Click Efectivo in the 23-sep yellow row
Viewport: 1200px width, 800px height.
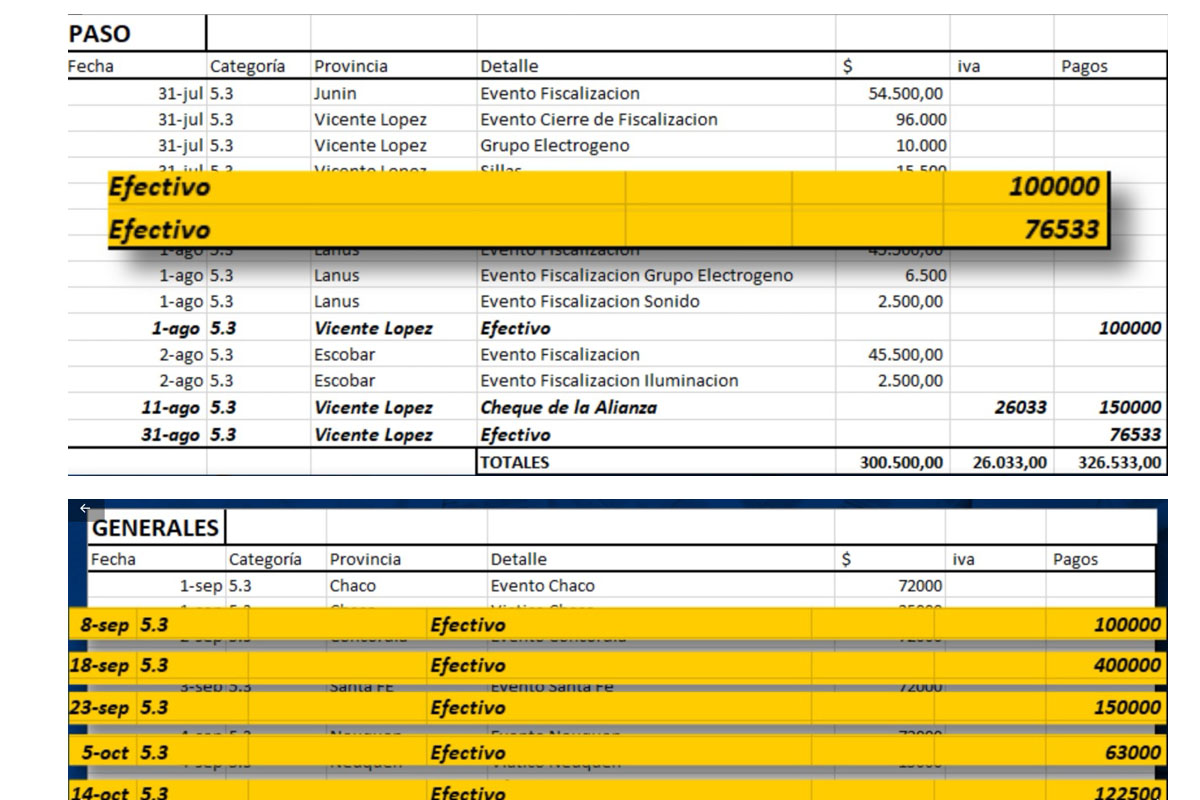467,708
